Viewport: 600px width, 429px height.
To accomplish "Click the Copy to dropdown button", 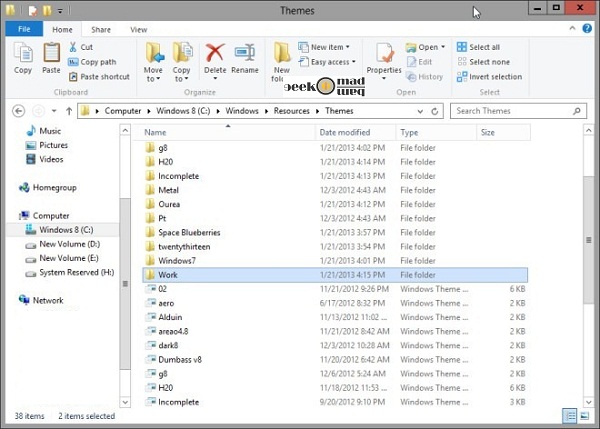I will 181,75.
